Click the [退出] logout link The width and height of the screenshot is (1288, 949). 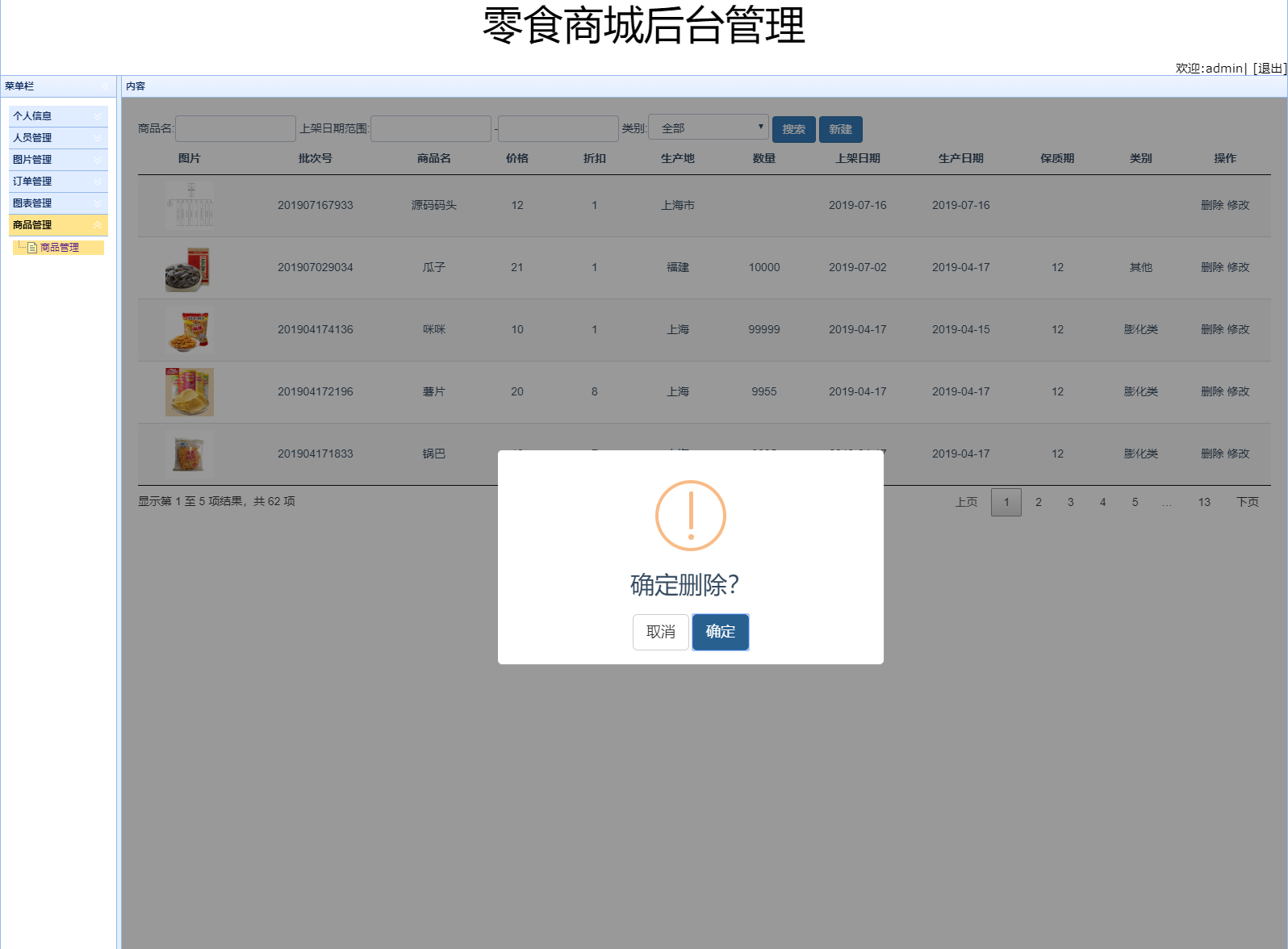pyautogui.click(x=1269, y=69)
